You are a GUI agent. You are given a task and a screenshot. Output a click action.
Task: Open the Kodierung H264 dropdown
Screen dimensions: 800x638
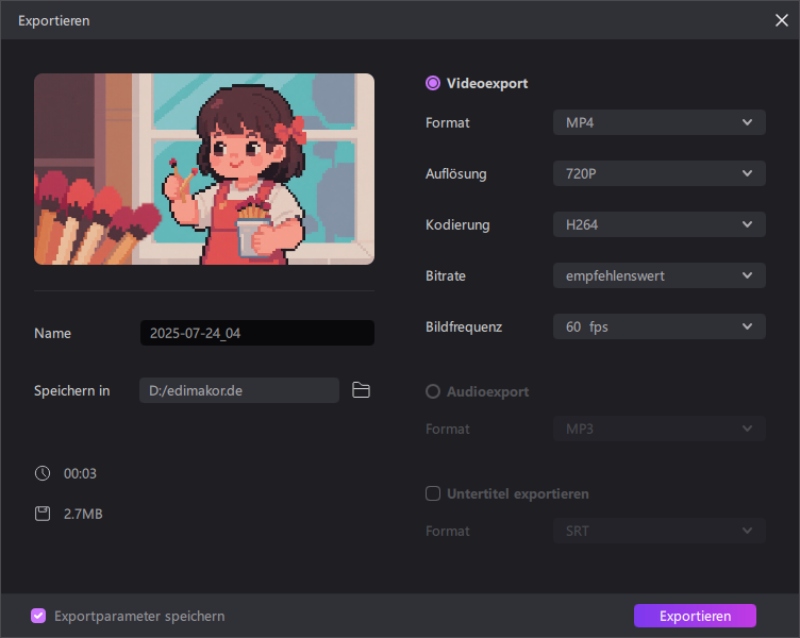point(659,225)
